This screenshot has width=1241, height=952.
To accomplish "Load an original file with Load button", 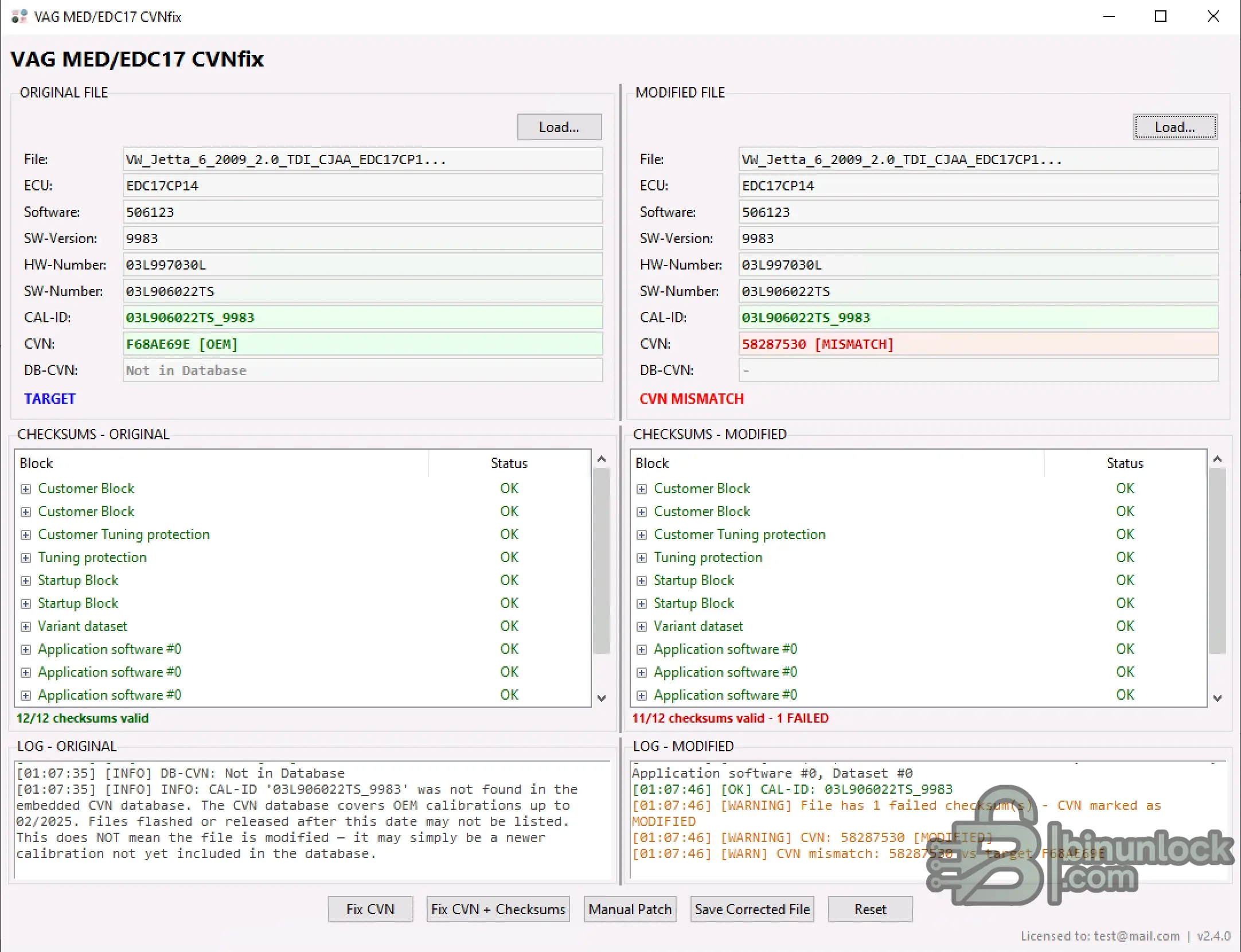I will [x=559, y=127].
